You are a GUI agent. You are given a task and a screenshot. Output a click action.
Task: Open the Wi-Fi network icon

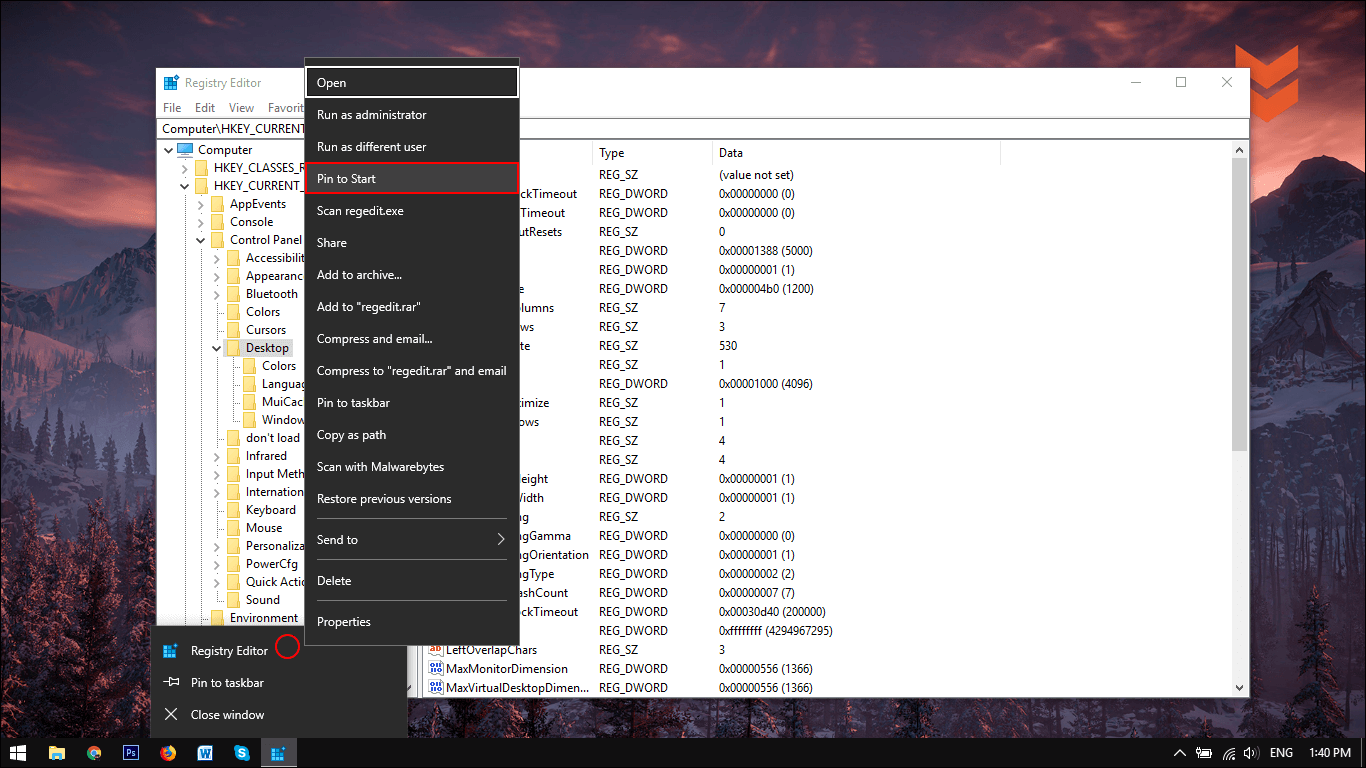1228,753
